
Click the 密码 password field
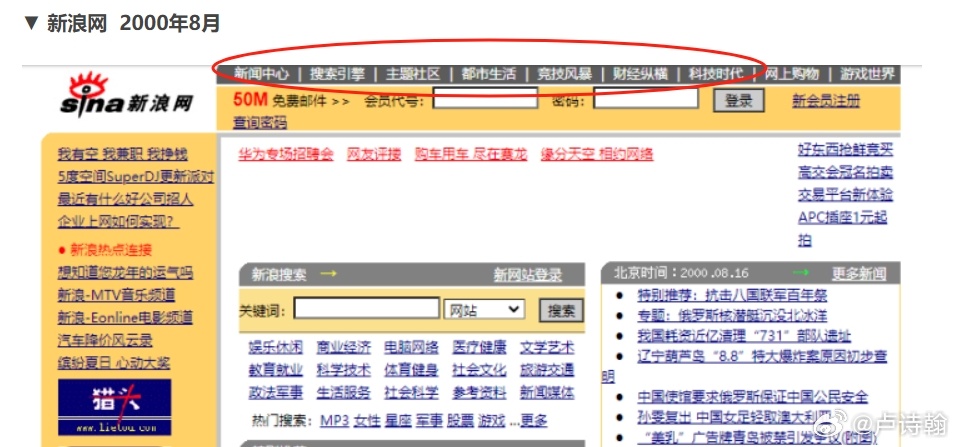(x=646, y=98)
